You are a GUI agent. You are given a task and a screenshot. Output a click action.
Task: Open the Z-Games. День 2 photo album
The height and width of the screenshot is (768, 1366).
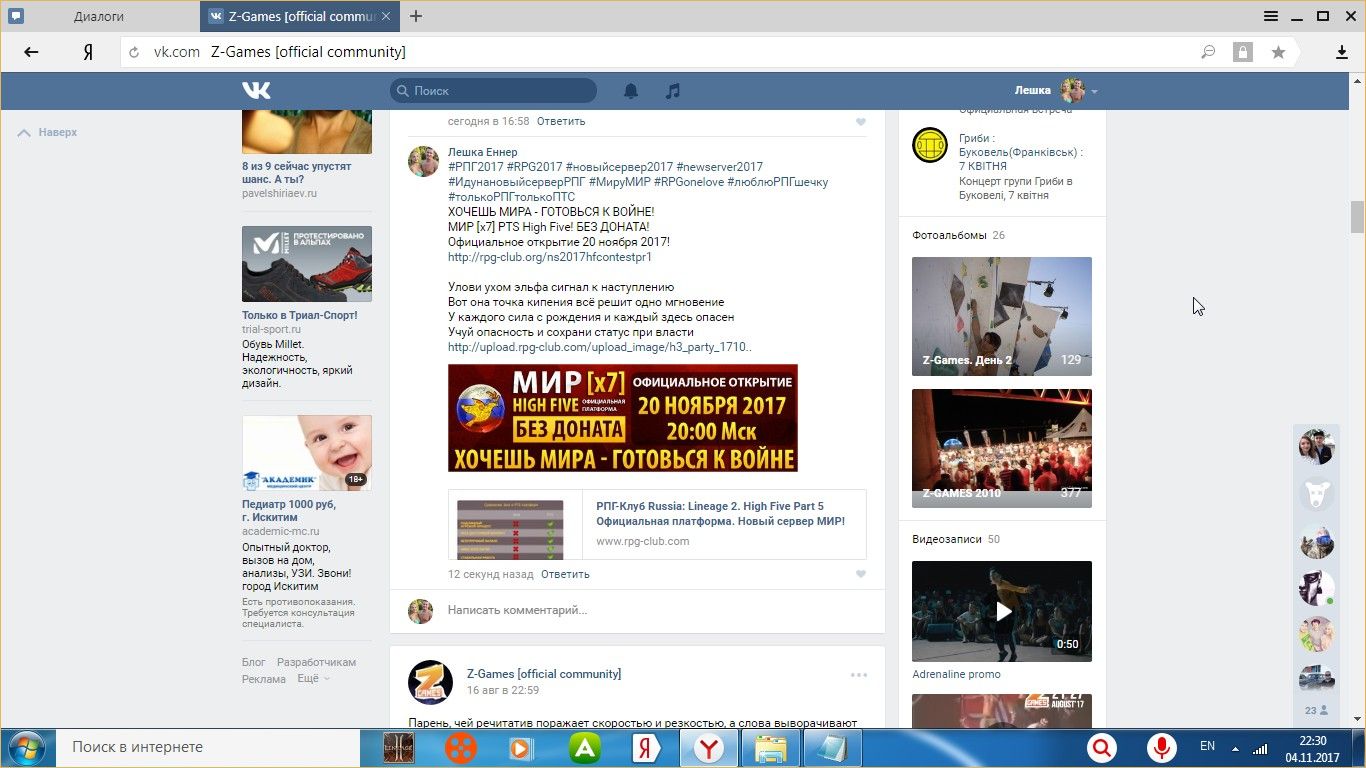point(1001,316)
